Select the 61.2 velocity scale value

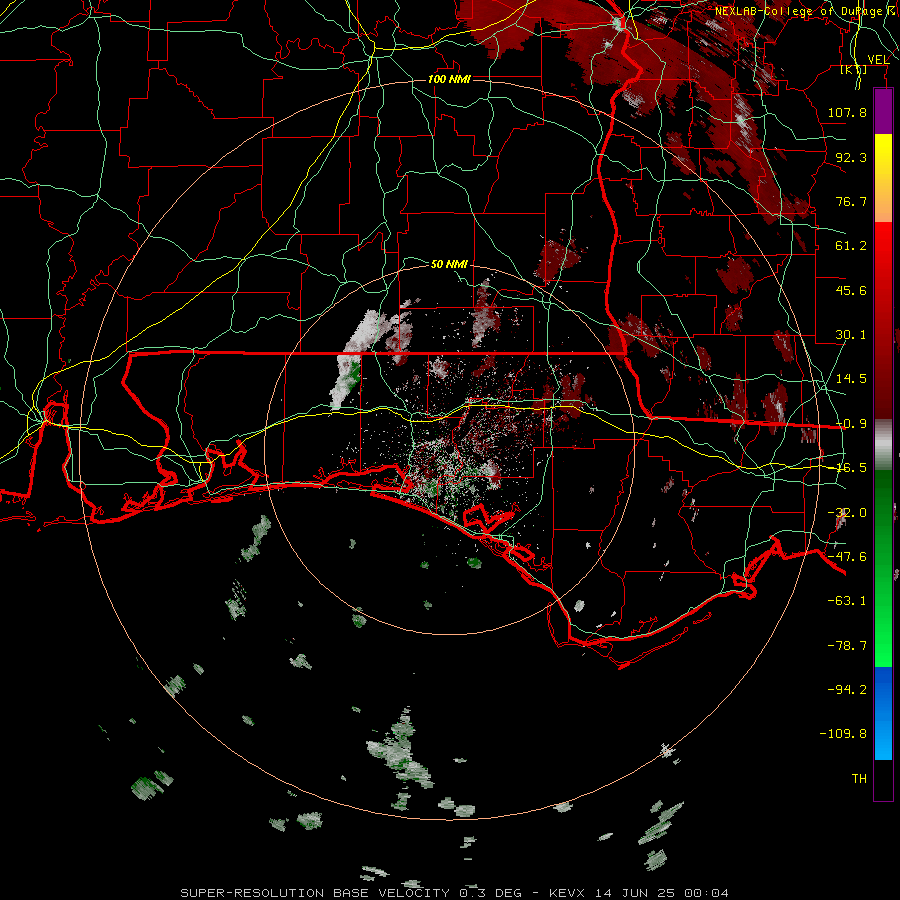[851, 246]
